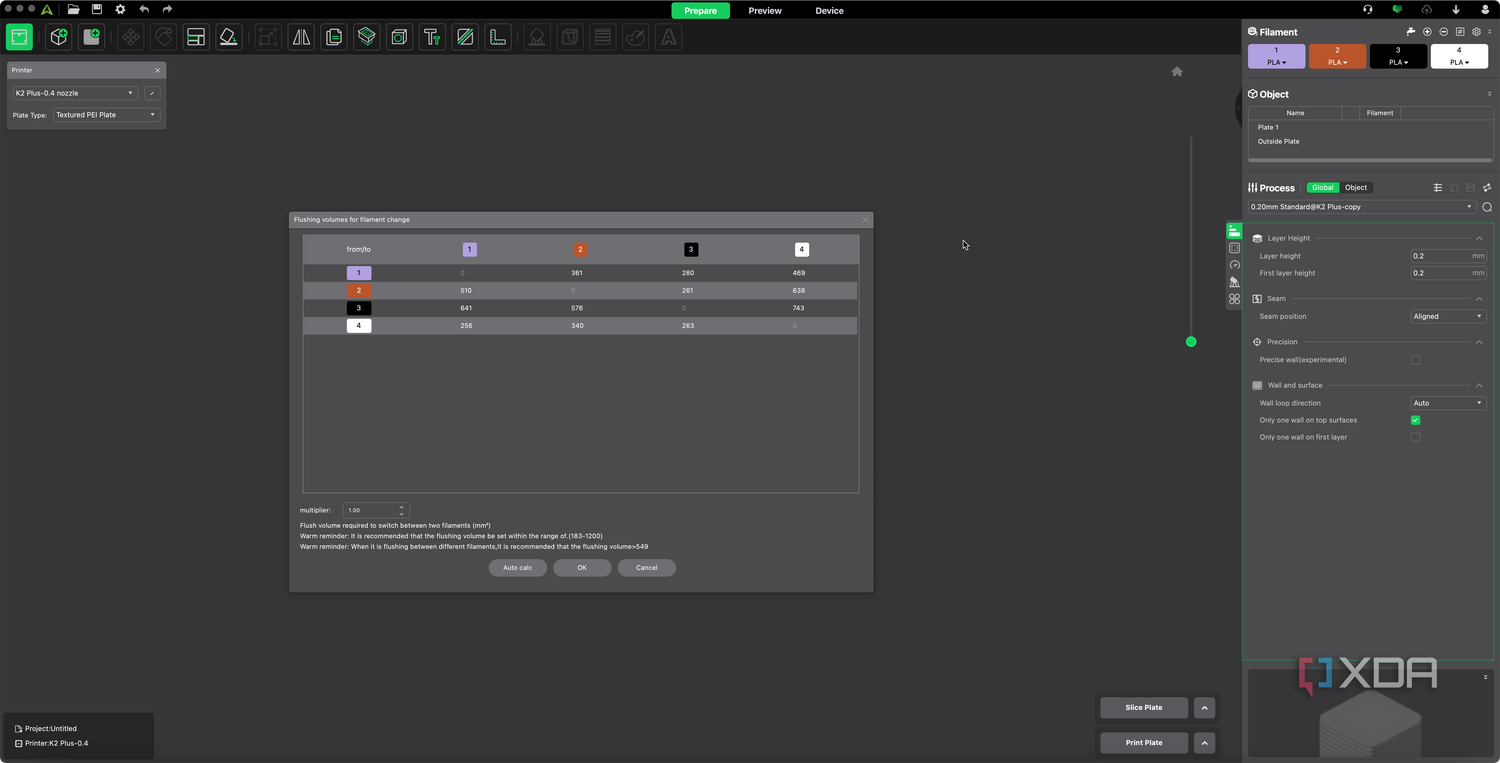Click the search icon next to the process preset
Screen dimensions: 1500x763
(1487, 207)
